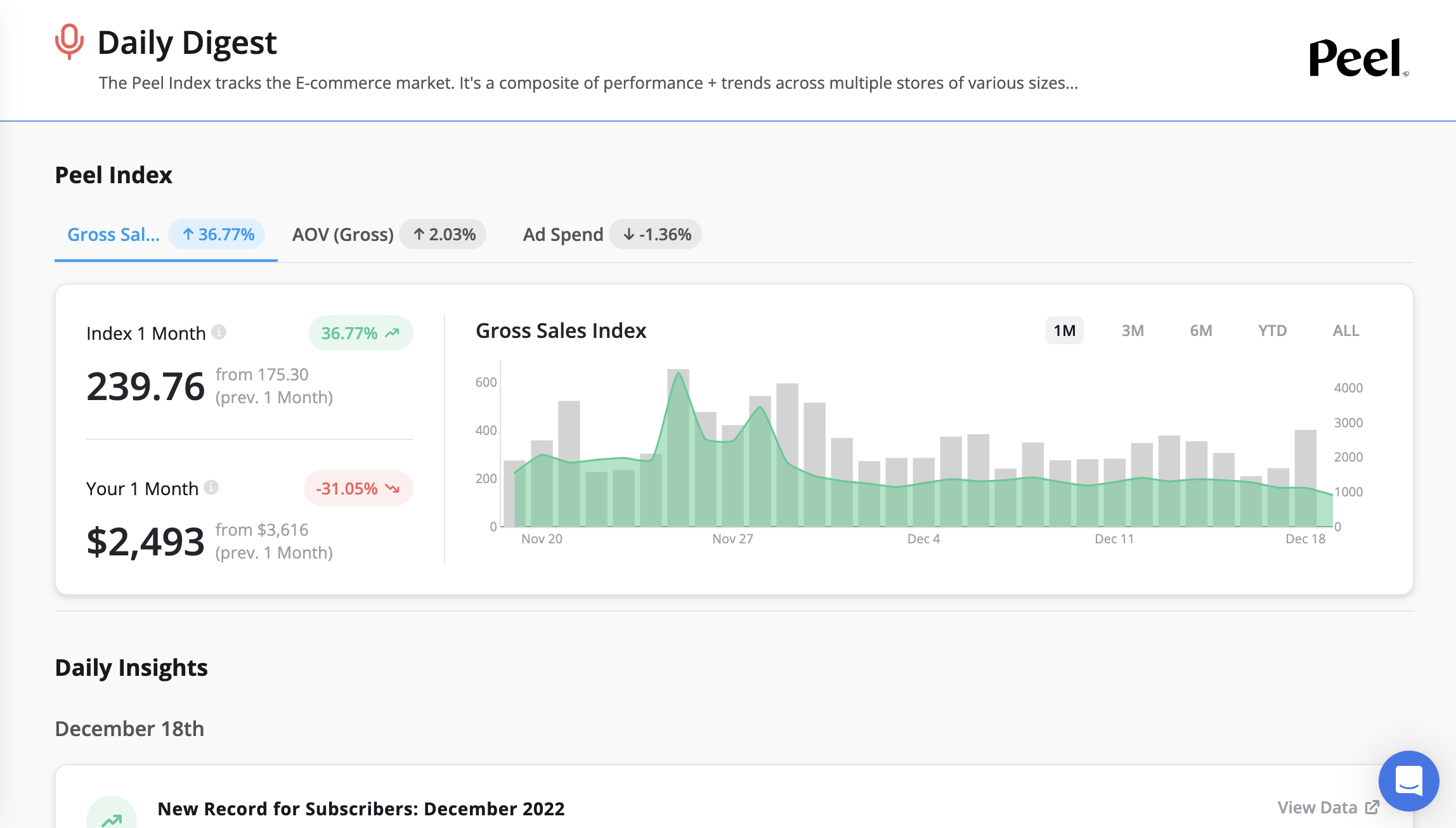Open the Gross Sales tab

[x=114, y=235]
